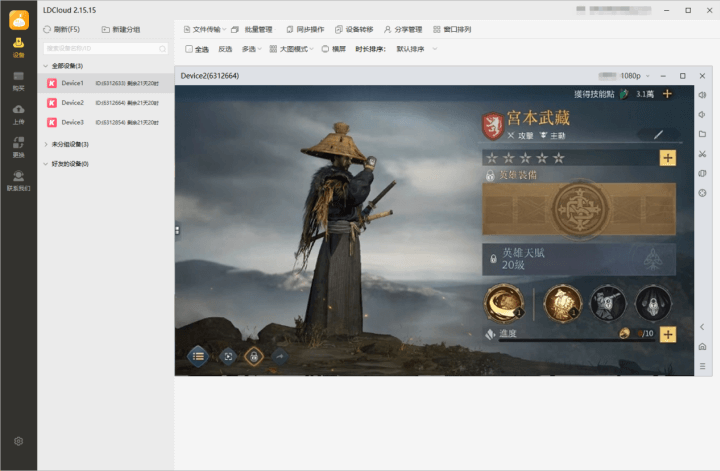Click the pencil edit icon beside hero name
The image size is (720, 471).
(658, 135)
